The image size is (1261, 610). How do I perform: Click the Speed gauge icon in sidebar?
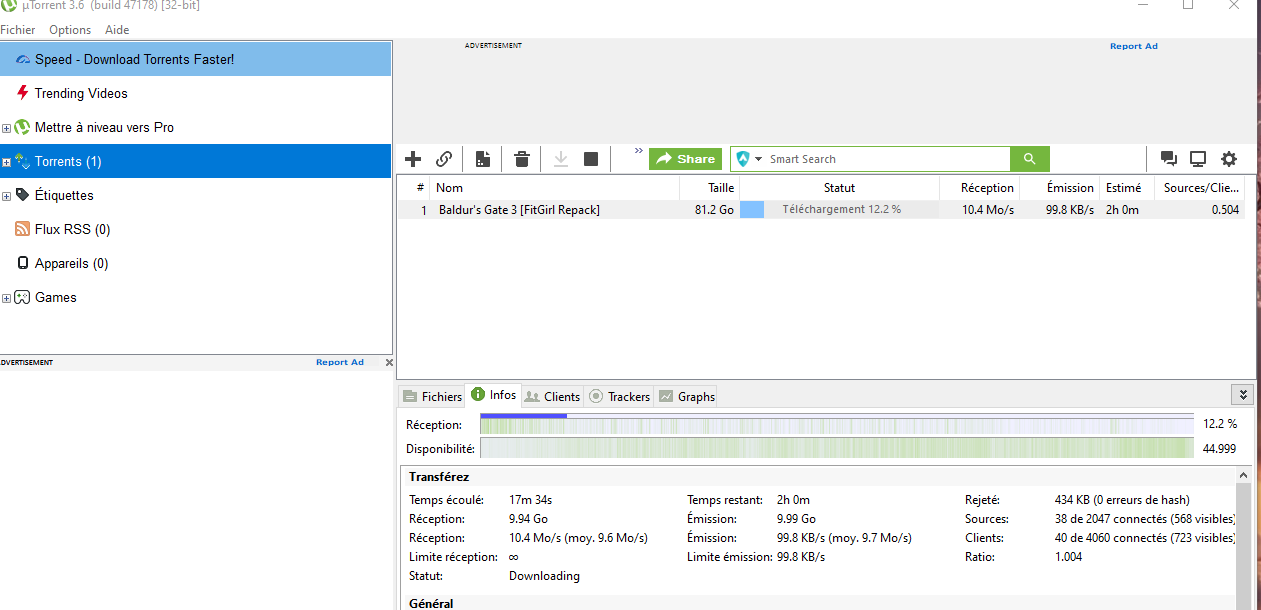23,60
